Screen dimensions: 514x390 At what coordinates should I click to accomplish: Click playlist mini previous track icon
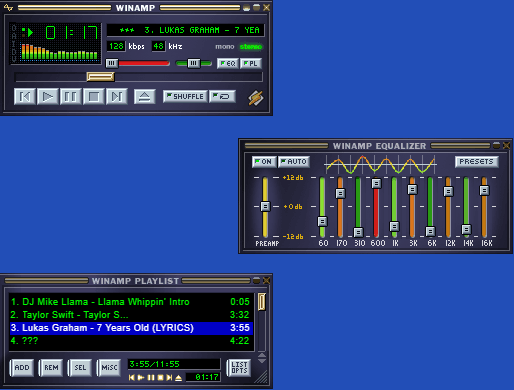132,378
